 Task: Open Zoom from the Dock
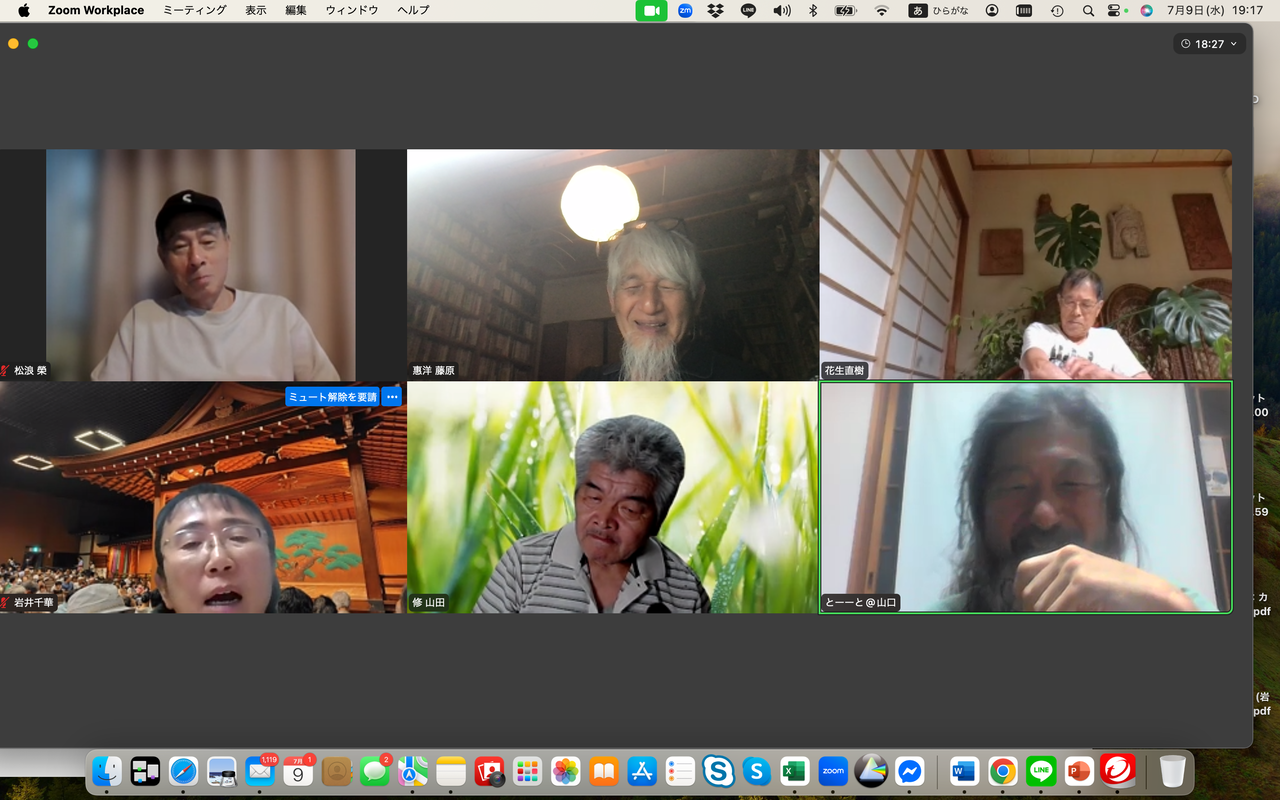pyautogui.click(x=833, y=771)
